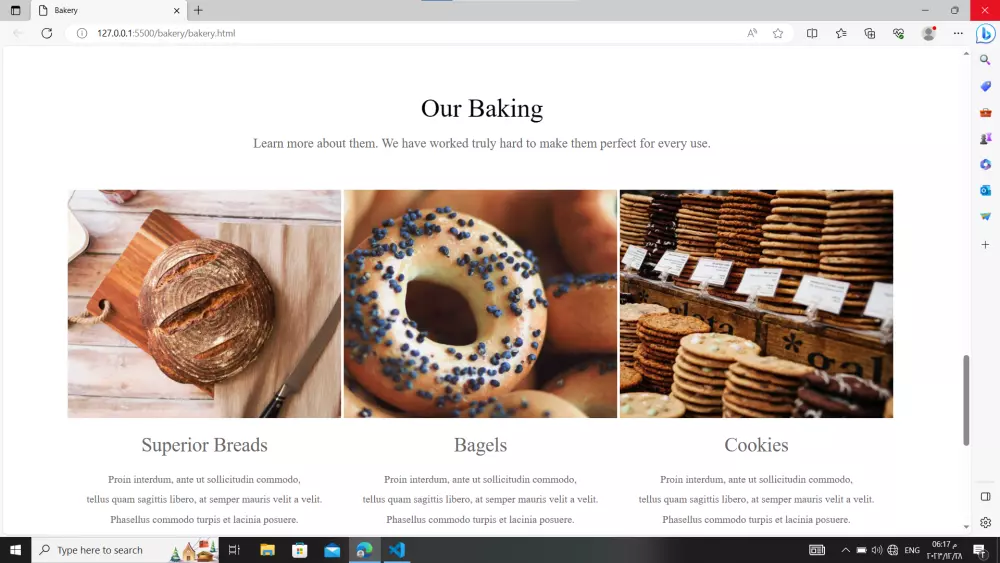View site information icon in address bar
Viewport: 1000px width, 563px height.
[82, 33]
